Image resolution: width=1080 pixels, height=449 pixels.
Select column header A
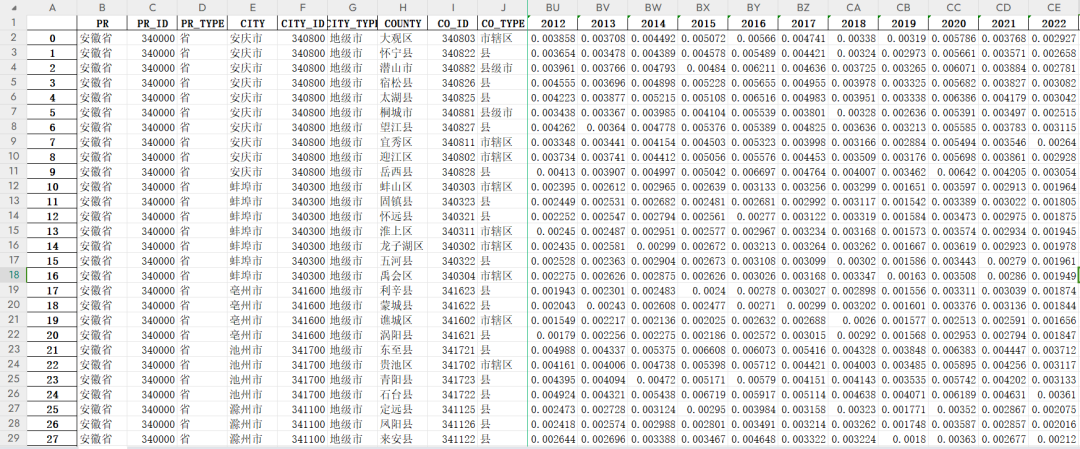(53, 8)
